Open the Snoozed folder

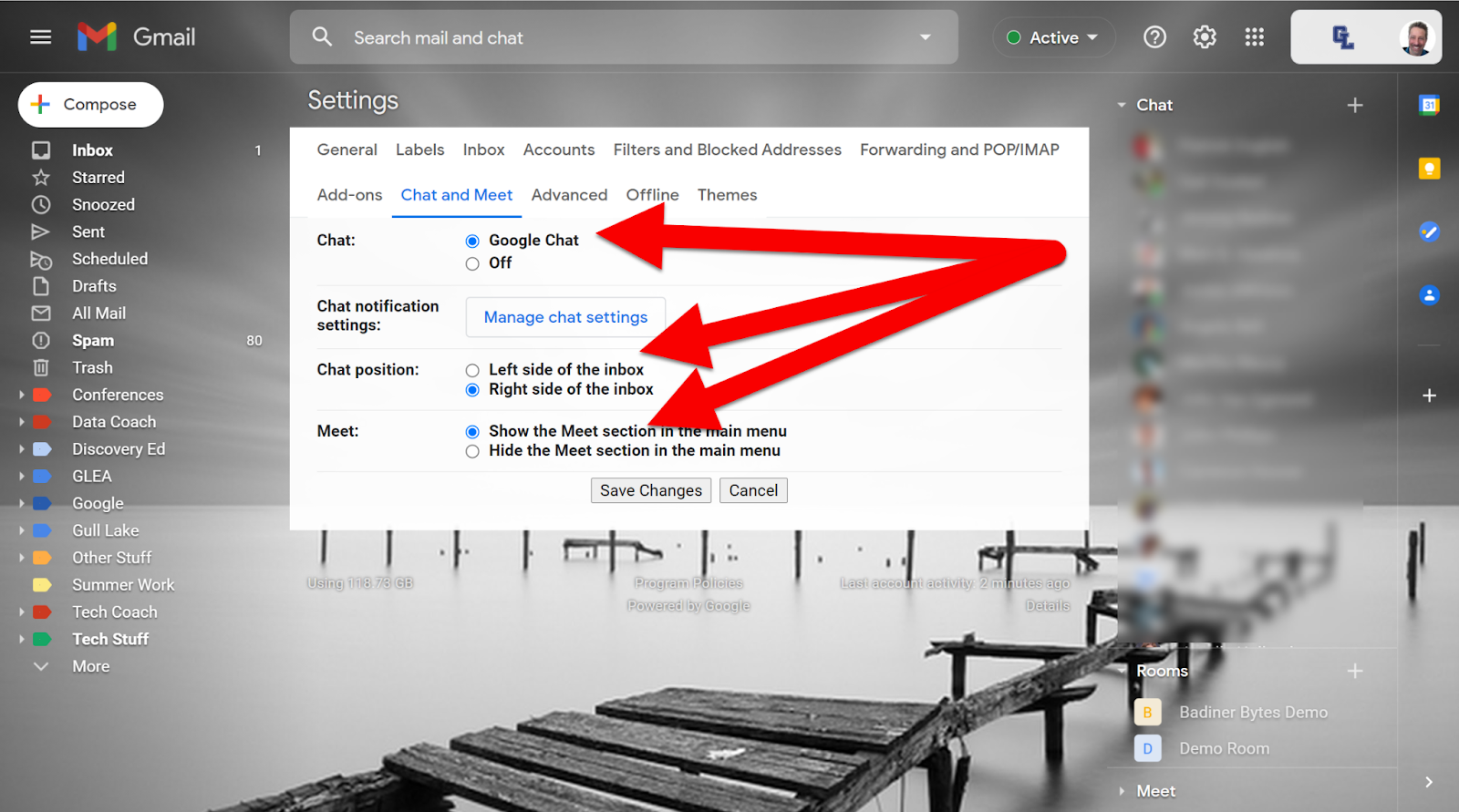click(x=103, y=205)
